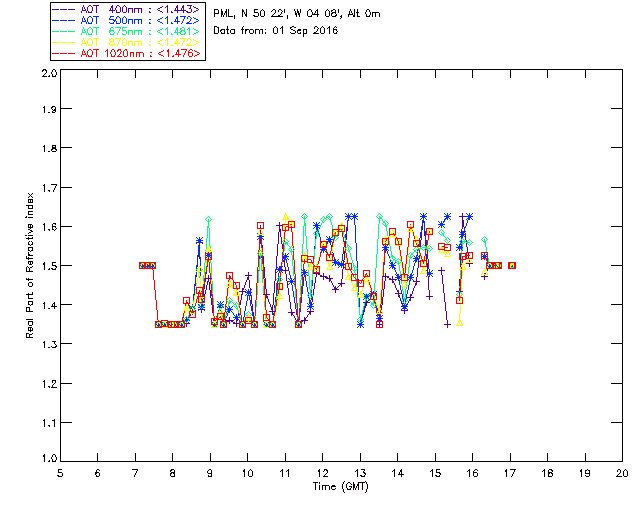Click the y-axis value 1.3
This screenshot has height=512, width=640.
[x=49, y=344]
